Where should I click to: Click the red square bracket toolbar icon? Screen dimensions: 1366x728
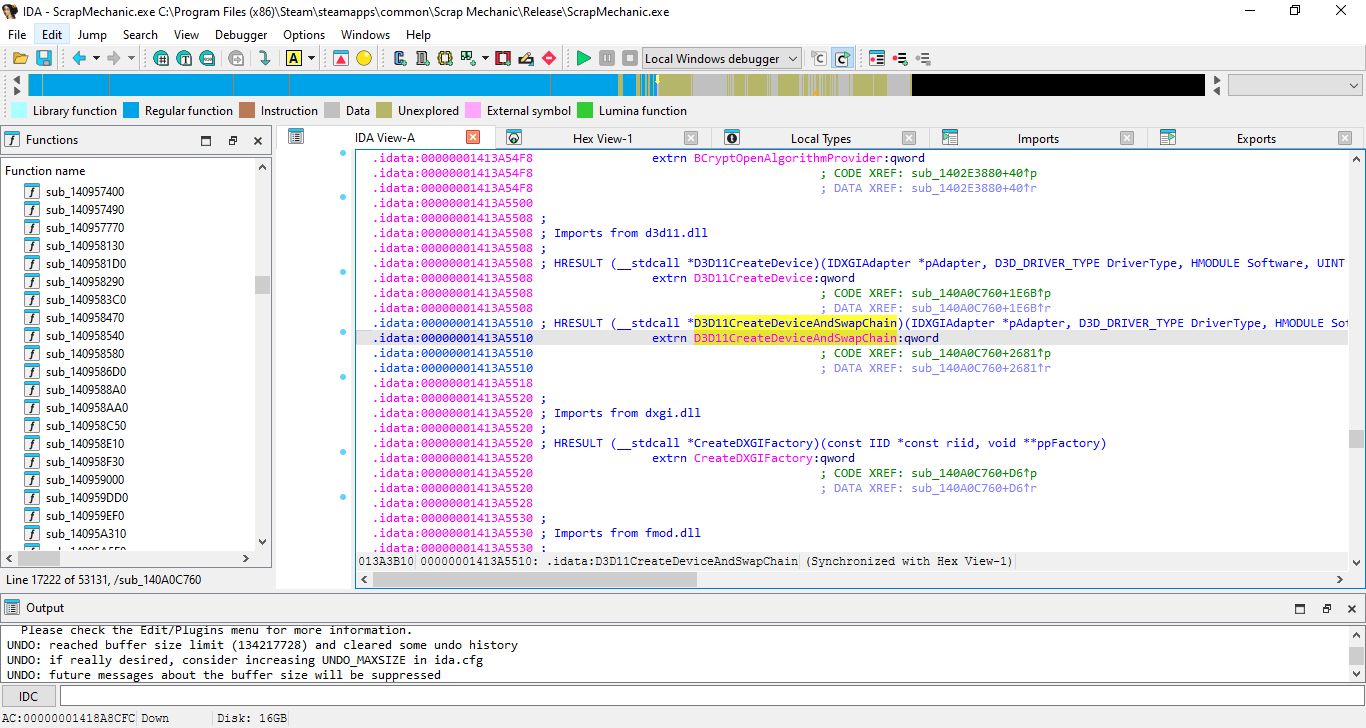[503, 59]
